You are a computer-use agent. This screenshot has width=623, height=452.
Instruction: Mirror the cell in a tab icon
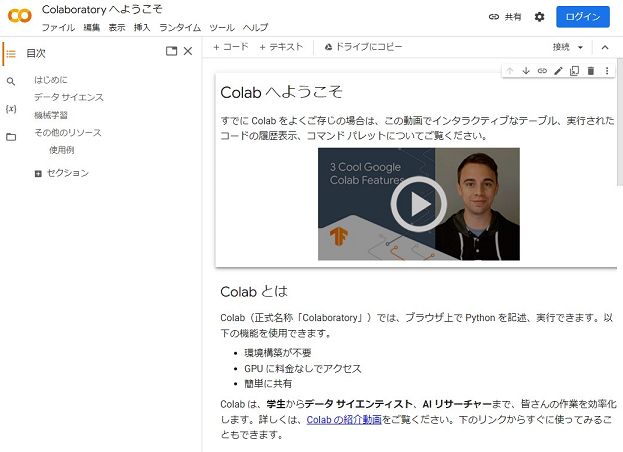575,71
